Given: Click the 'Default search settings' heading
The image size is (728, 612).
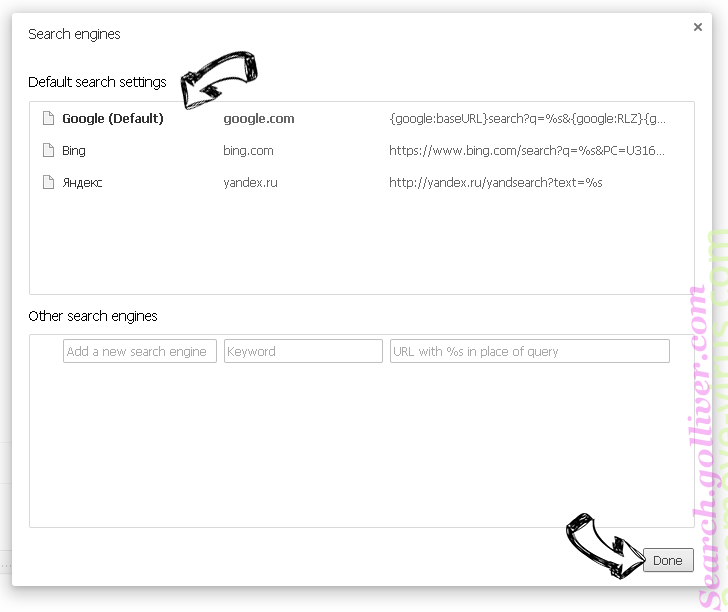Looking at the screenshot, I should [97, 82].
